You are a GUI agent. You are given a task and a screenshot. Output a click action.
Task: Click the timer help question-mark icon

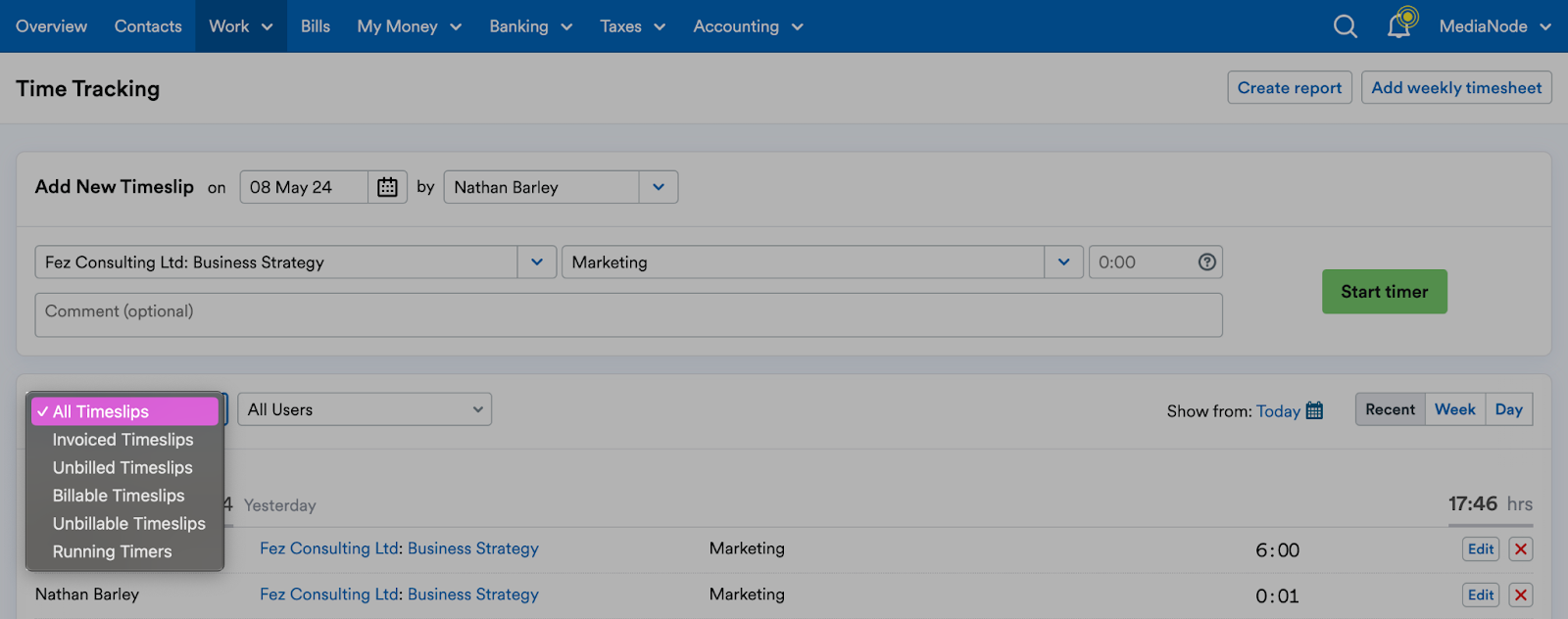(1207, 262)
